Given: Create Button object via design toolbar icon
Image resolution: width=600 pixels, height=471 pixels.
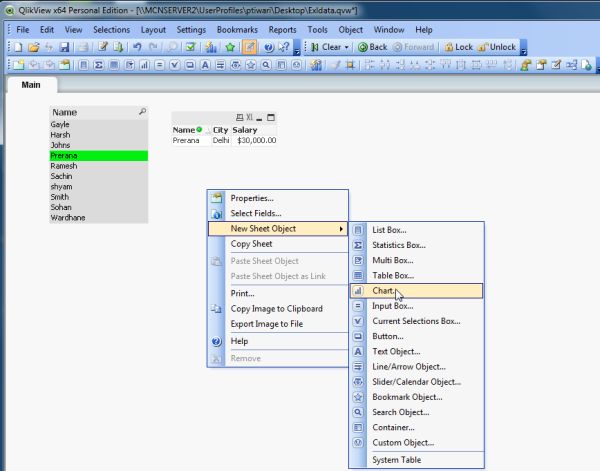Looking at the screenshot, I should (190, 65).
